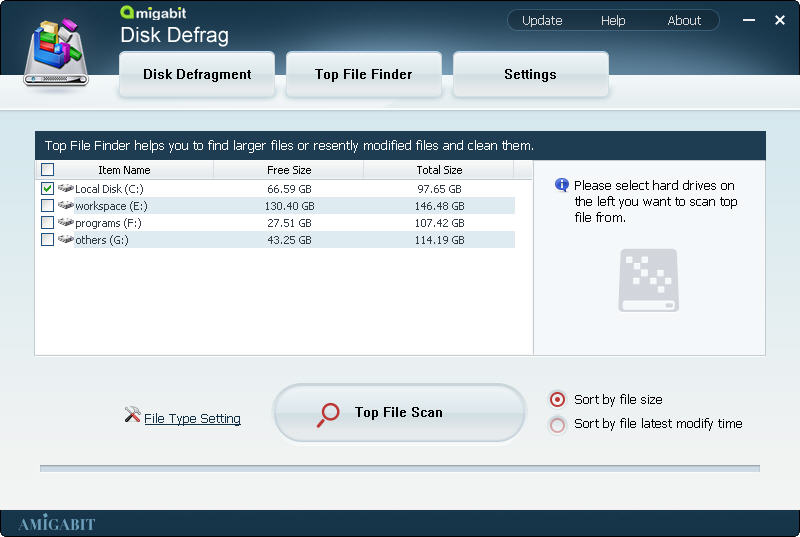Click the blue info icon in the hint panel
This screenshot has height=537, width=800.
click(x=562, y=185)
